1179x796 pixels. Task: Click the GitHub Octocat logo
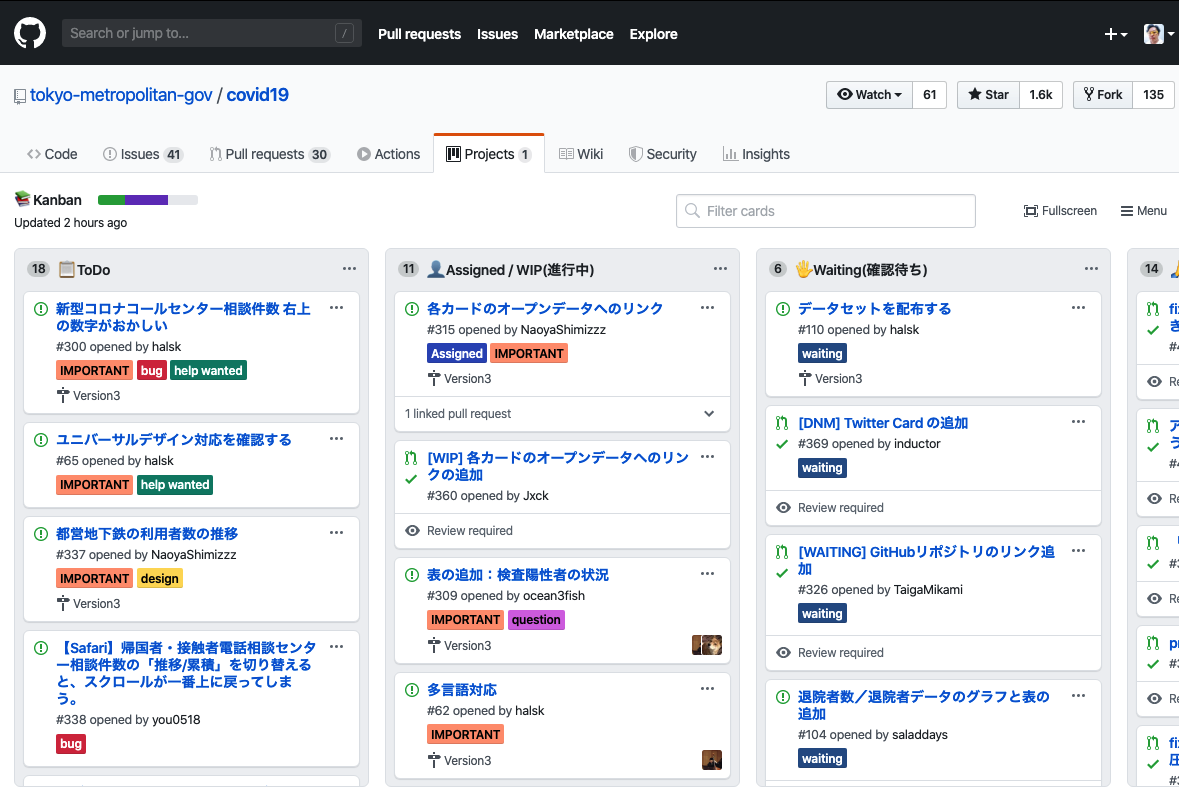[30, 33]
